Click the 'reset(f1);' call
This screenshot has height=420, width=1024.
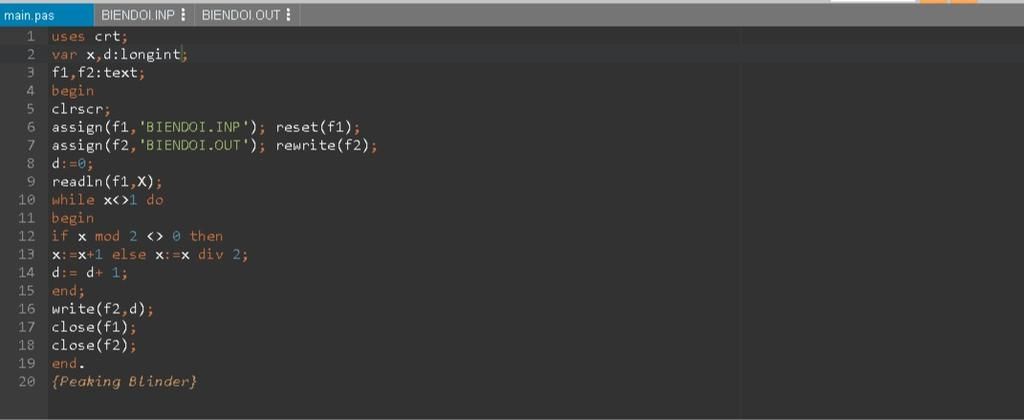click(x=317, y=127)
